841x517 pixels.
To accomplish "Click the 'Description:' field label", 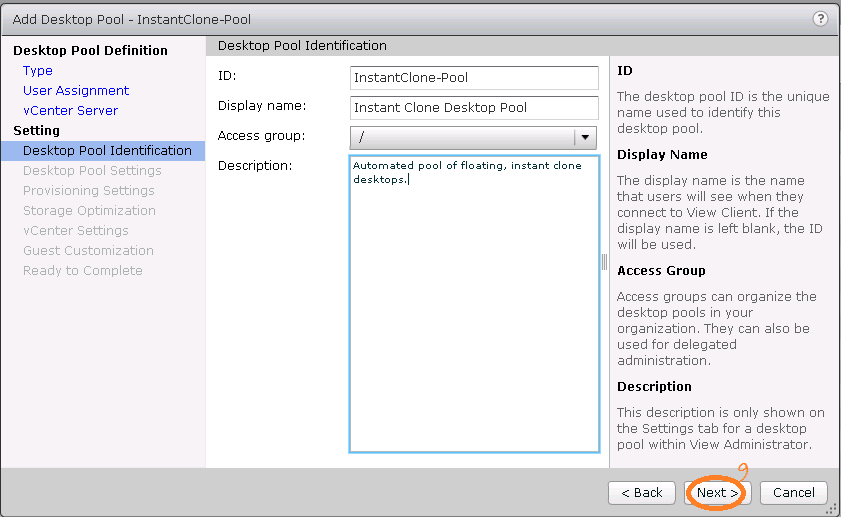I will click(x=255, y=166).
